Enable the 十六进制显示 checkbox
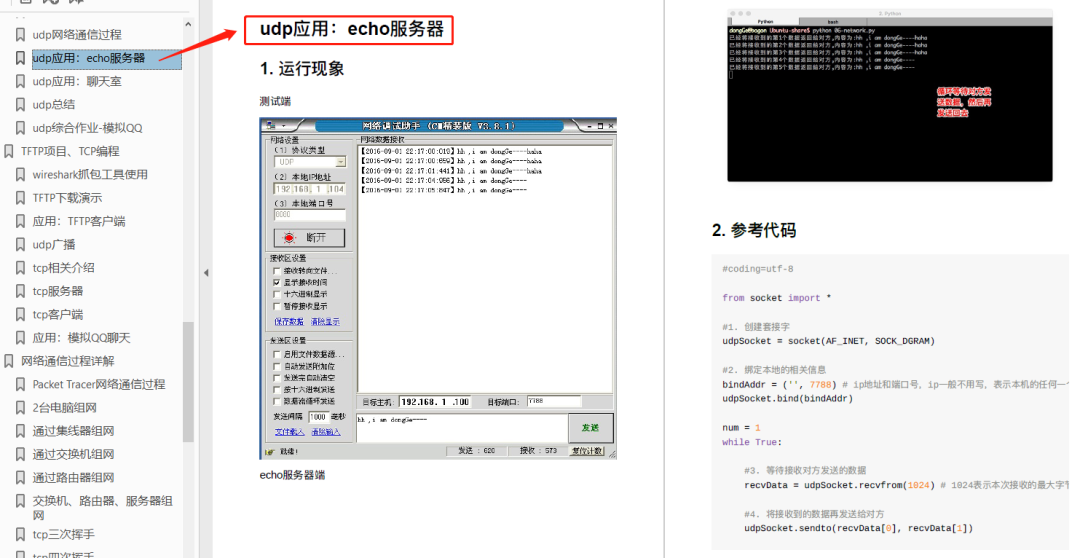Image resolution: width=1080 pixels, height=558 pixels. [277, 295]
